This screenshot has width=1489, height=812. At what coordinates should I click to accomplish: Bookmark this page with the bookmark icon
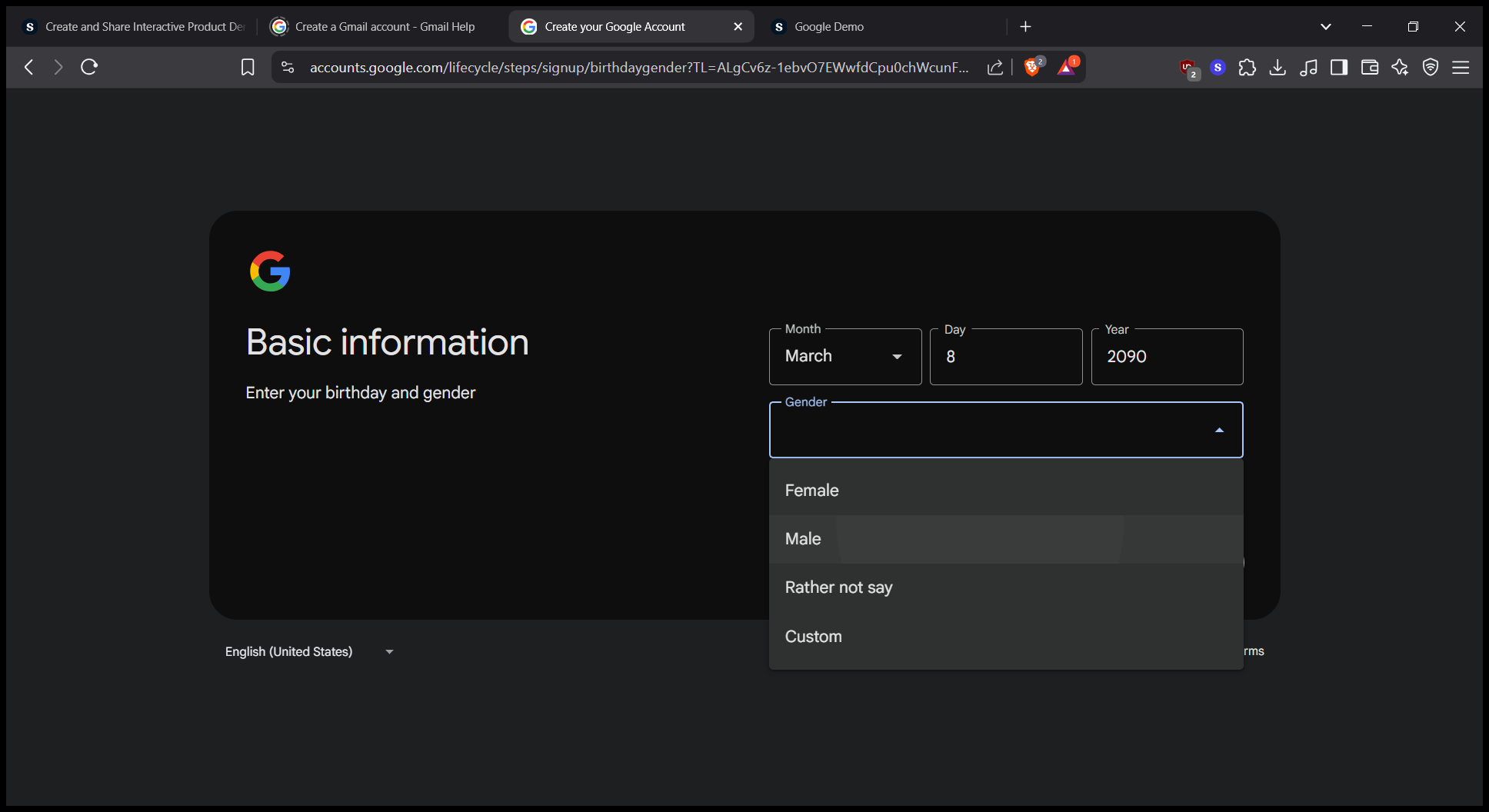(248, 68)
